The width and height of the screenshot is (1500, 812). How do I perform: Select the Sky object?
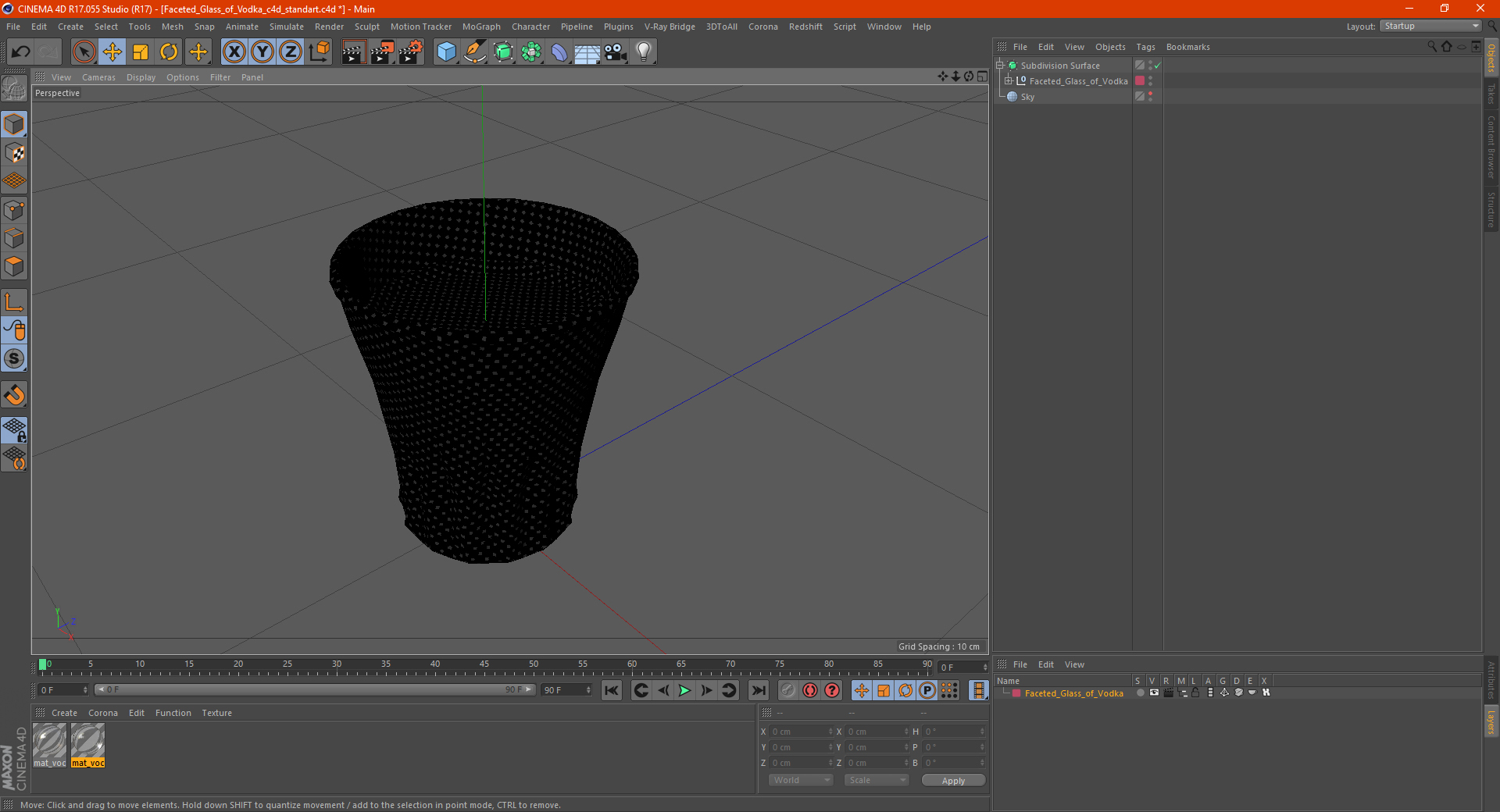[x=1027, y=97]
